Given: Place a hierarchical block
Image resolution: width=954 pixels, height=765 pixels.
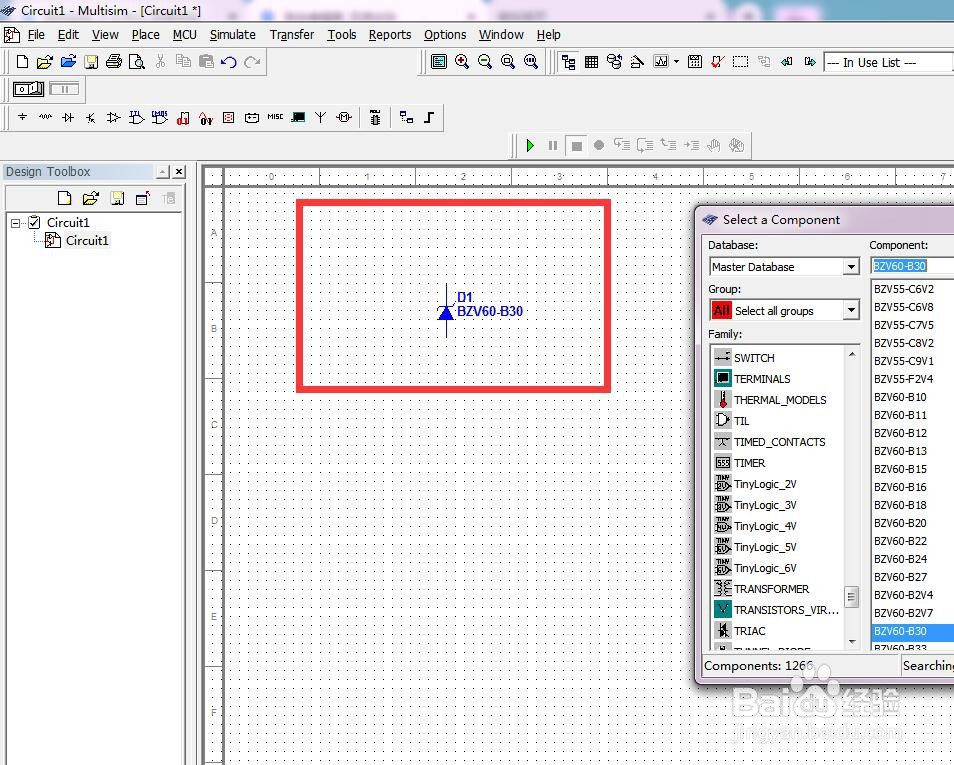Looking at the screenshot, I should [406, 117].
